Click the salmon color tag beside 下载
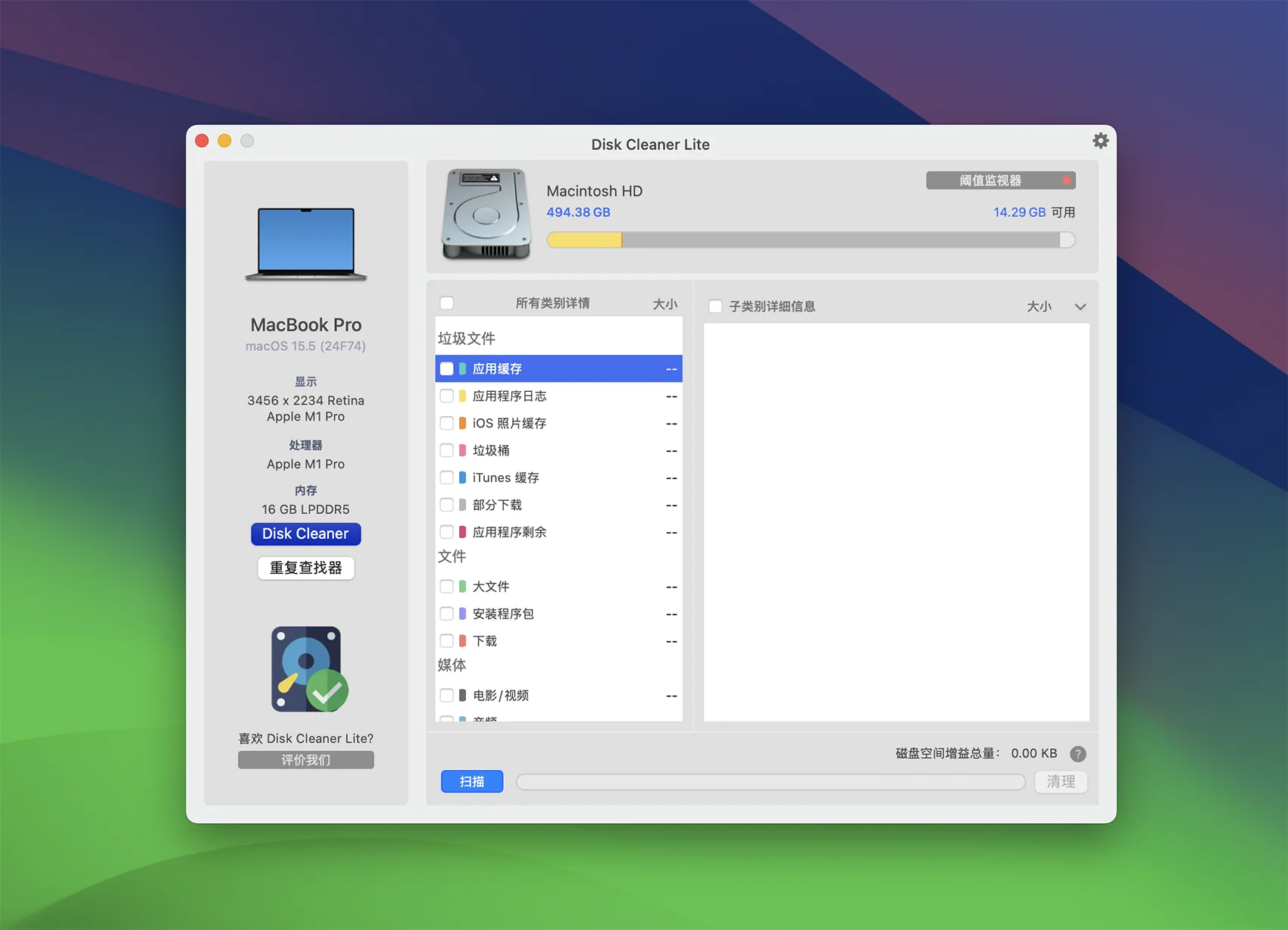 coord(462,641)
